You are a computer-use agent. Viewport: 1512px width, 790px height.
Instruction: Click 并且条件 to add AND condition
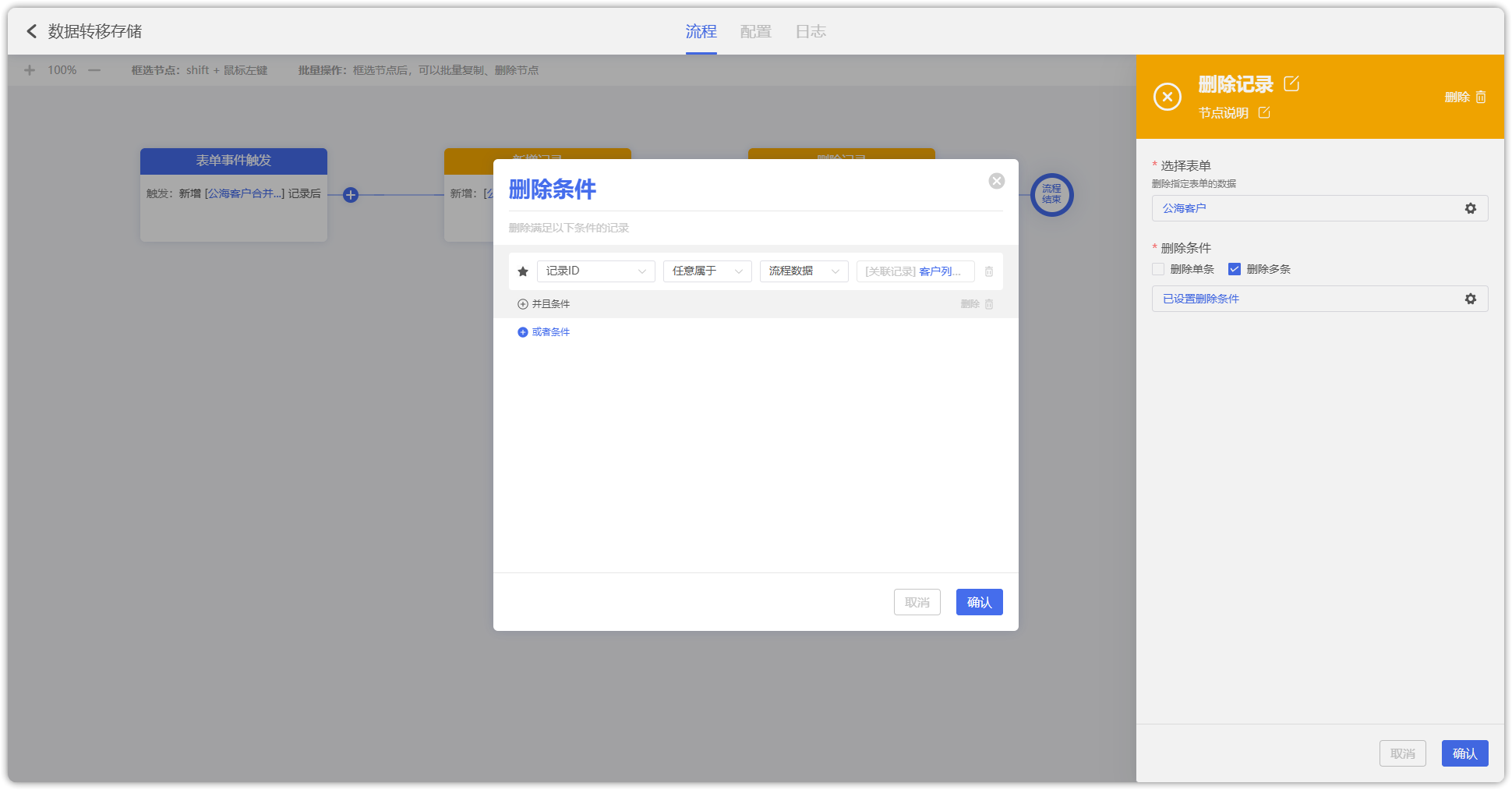pos(544,304)
